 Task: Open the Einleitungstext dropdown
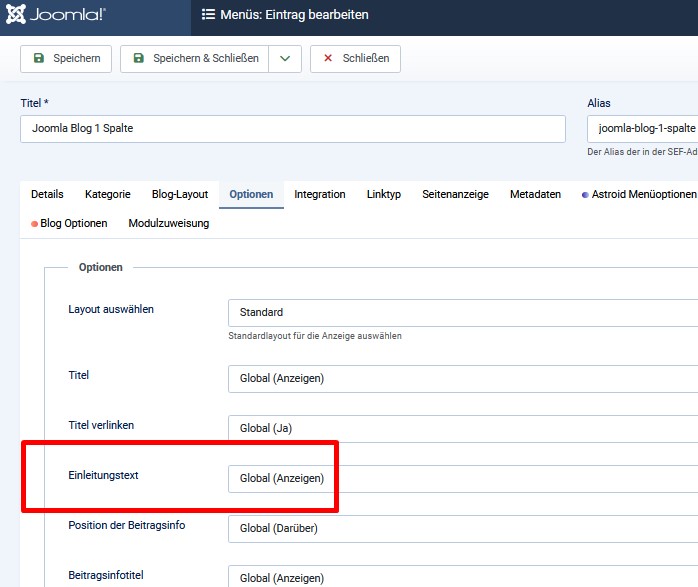pos(463,478)
